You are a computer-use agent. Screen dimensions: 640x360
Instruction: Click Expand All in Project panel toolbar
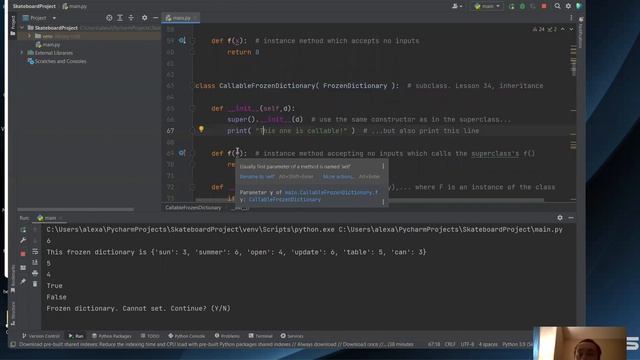click(120, 18)
